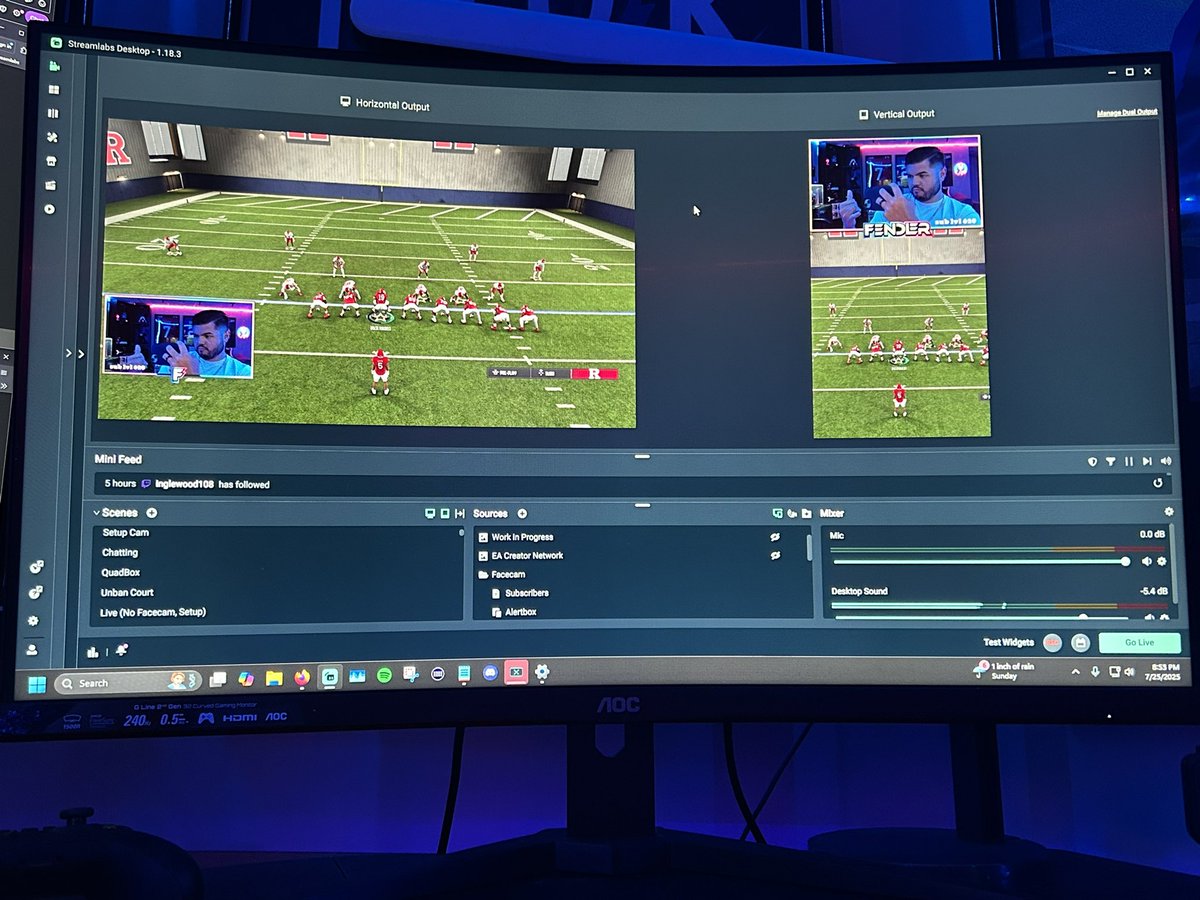Viewport: 1200px width, 900px height.
Task: Mute the Mic audio source
Action: [1147, 561]
